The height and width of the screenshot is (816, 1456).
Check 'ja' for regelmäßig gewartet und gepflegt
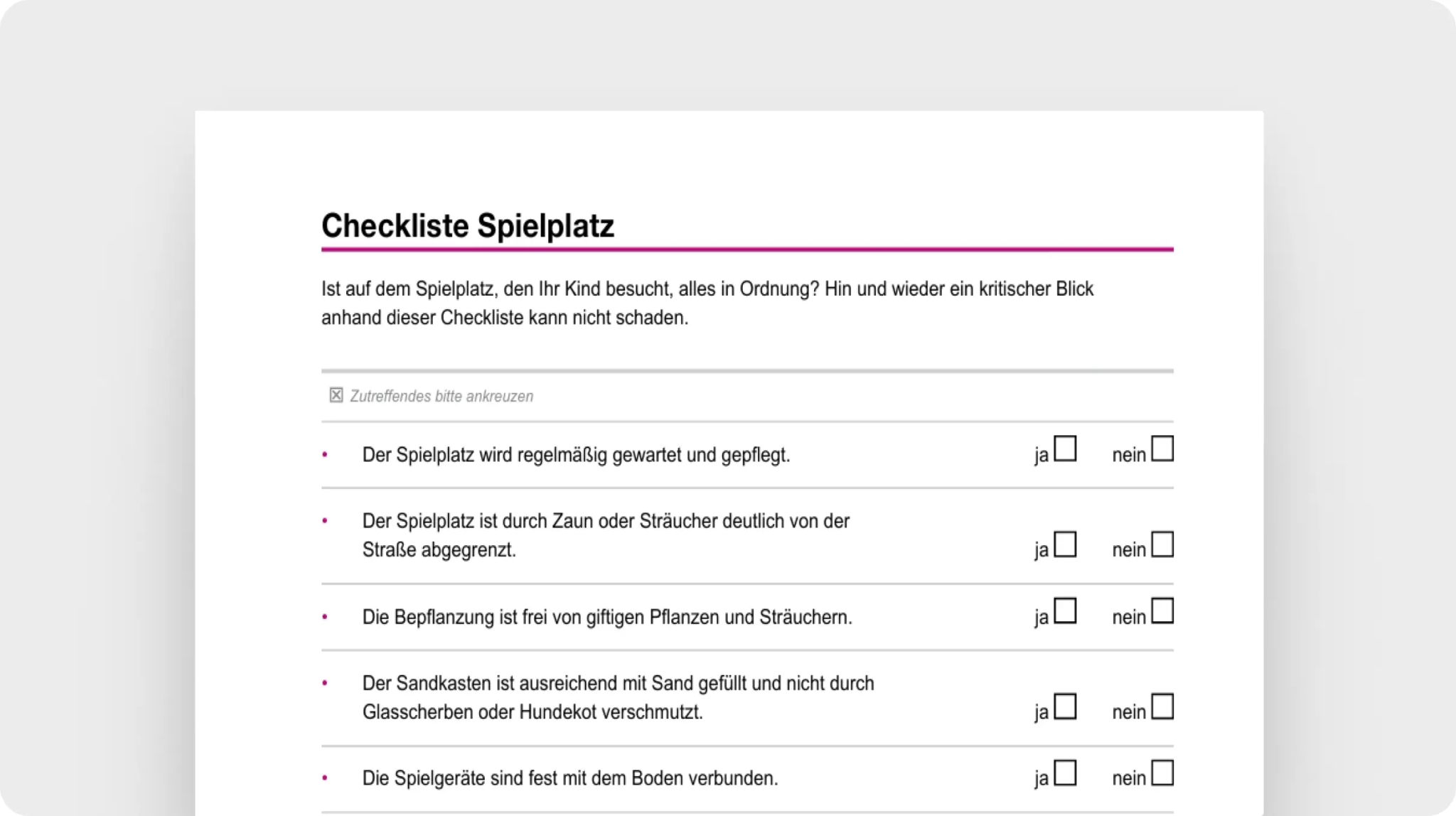tap(1064, 449)
